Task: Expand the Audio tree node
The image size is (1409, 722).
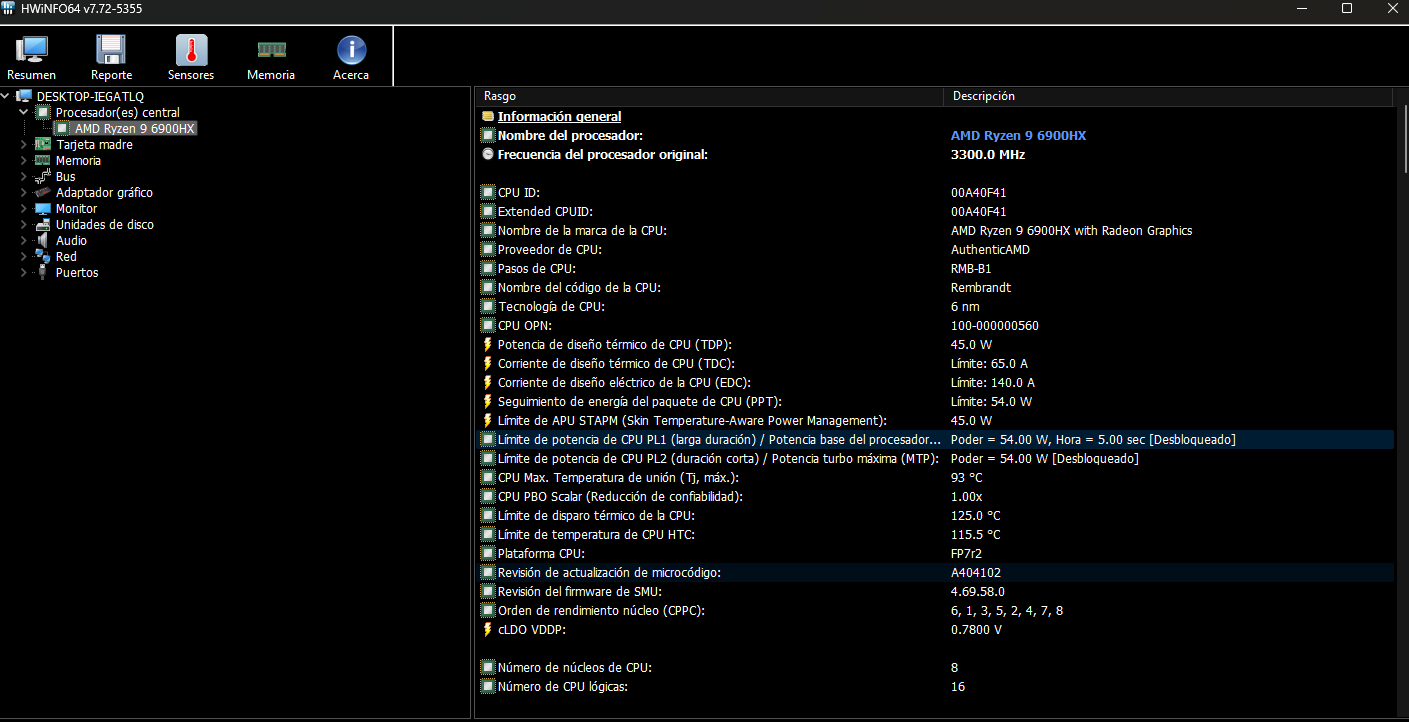Action: pyautogui.click(x=24, y=240)
